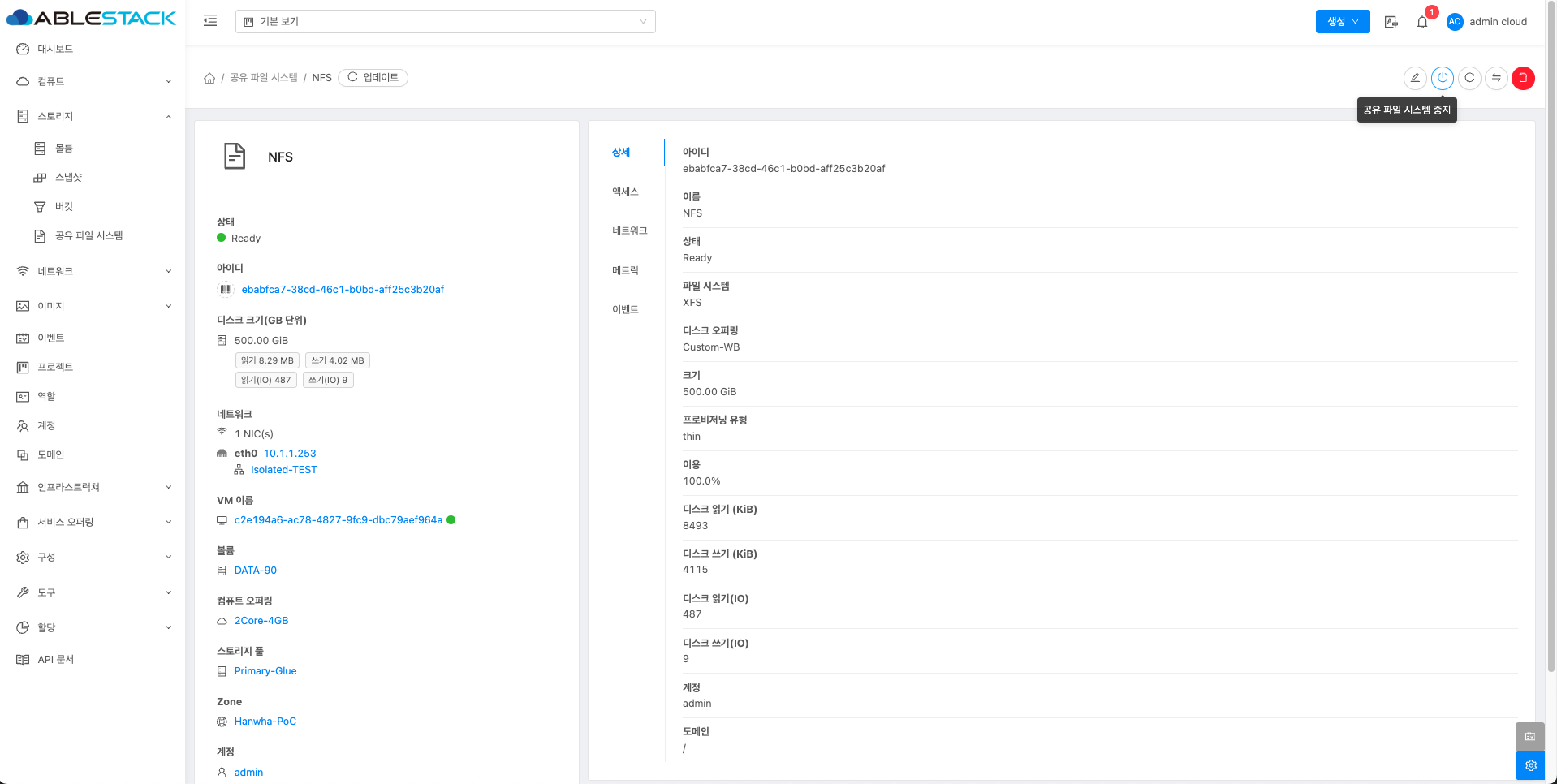This screenshot has height=784, width=1557.
Task: Click the red delete trash icon
Action: click(x=1523, y=78)
